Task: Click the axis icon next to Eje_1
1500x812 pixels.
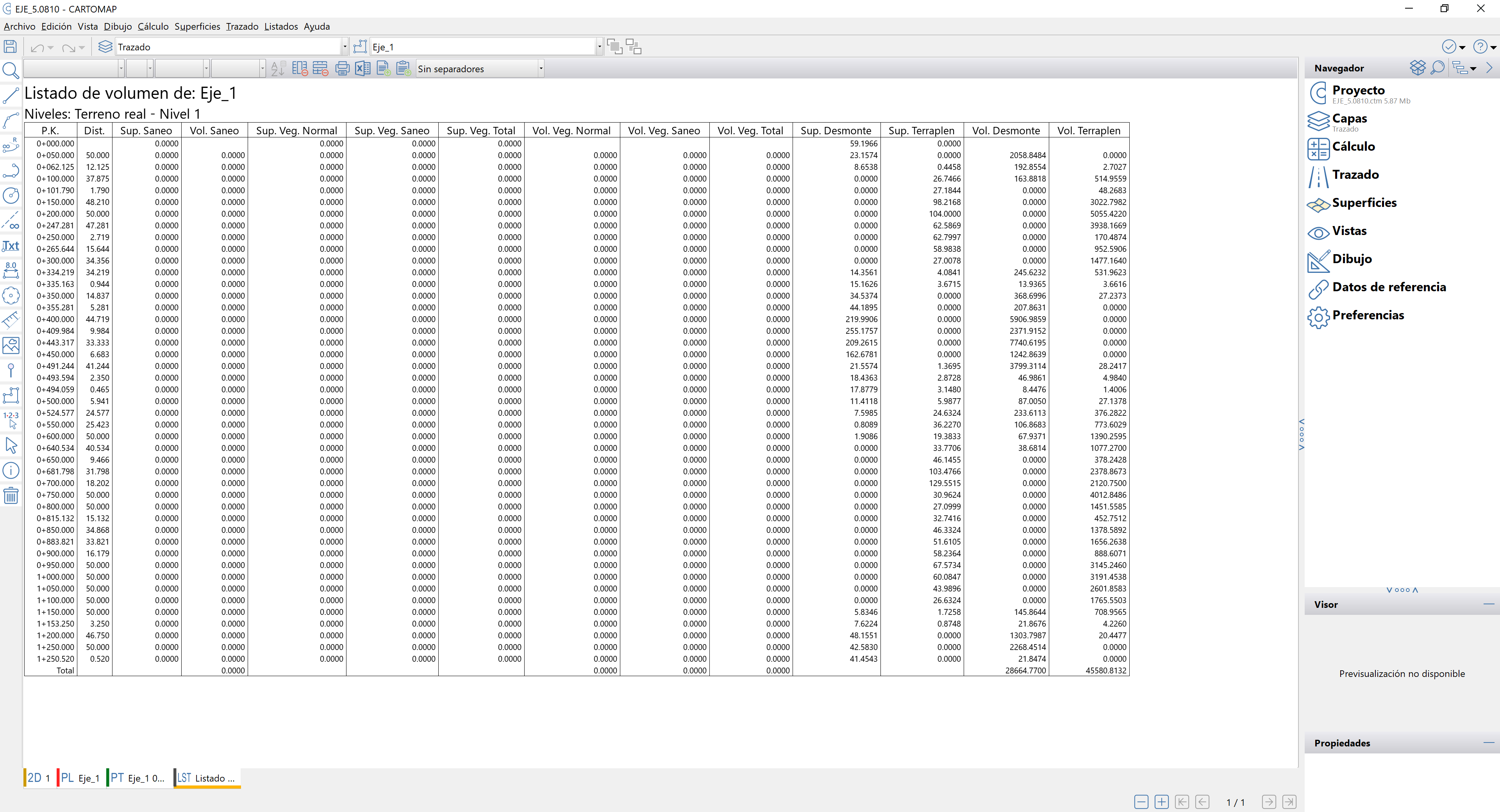Action: (x=361, y=46)
